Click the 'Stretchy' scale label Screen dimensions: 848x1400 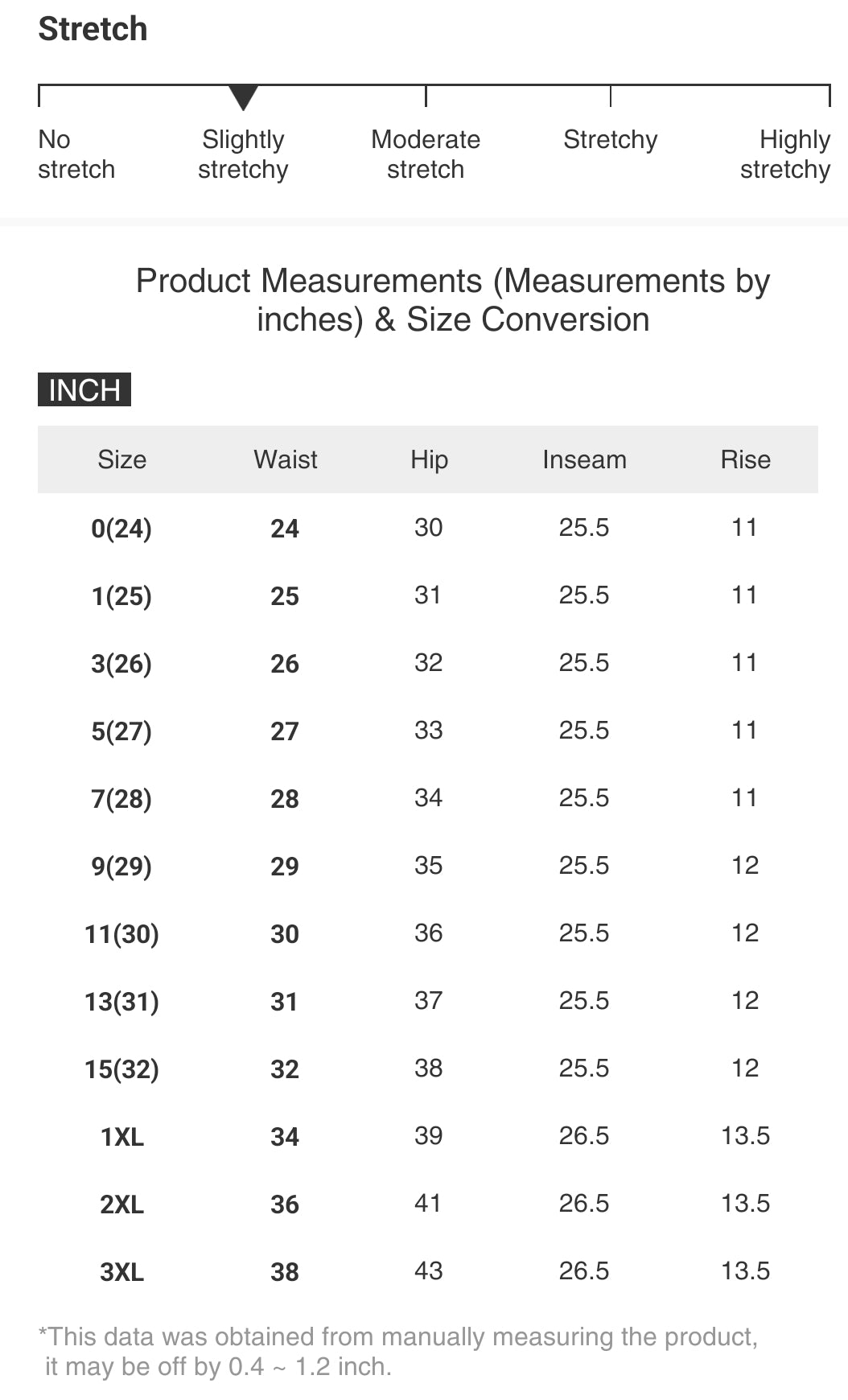610,140
